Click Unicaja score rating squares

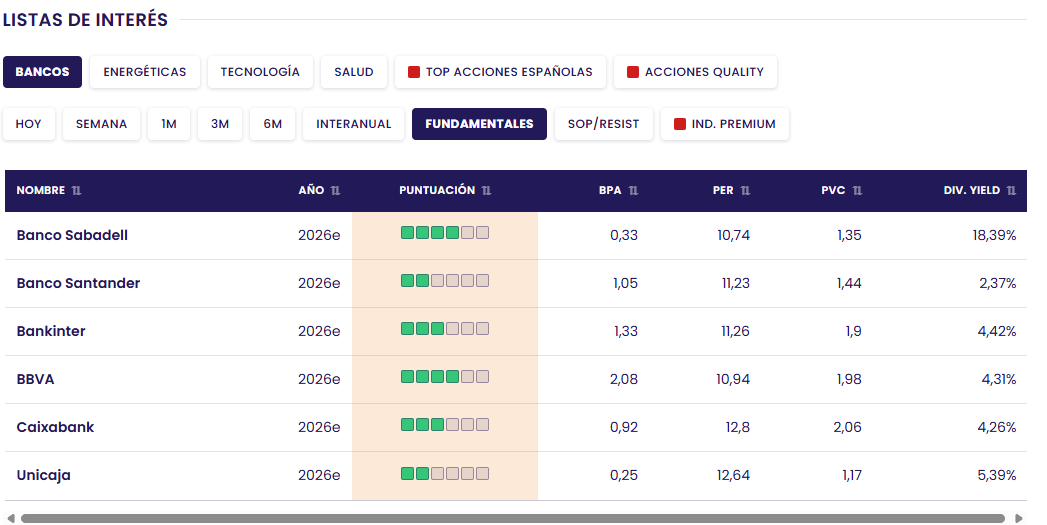[445, 474]
